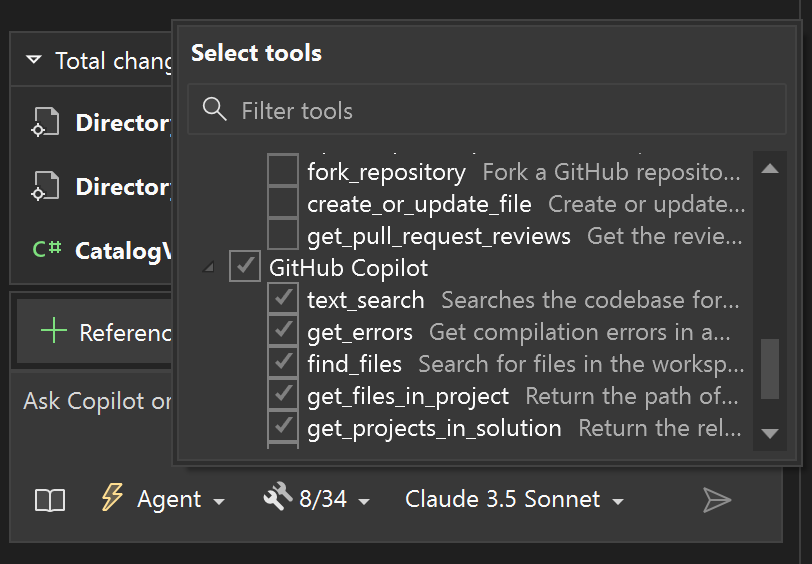Click the send message arrow icon

pos(717,500)
